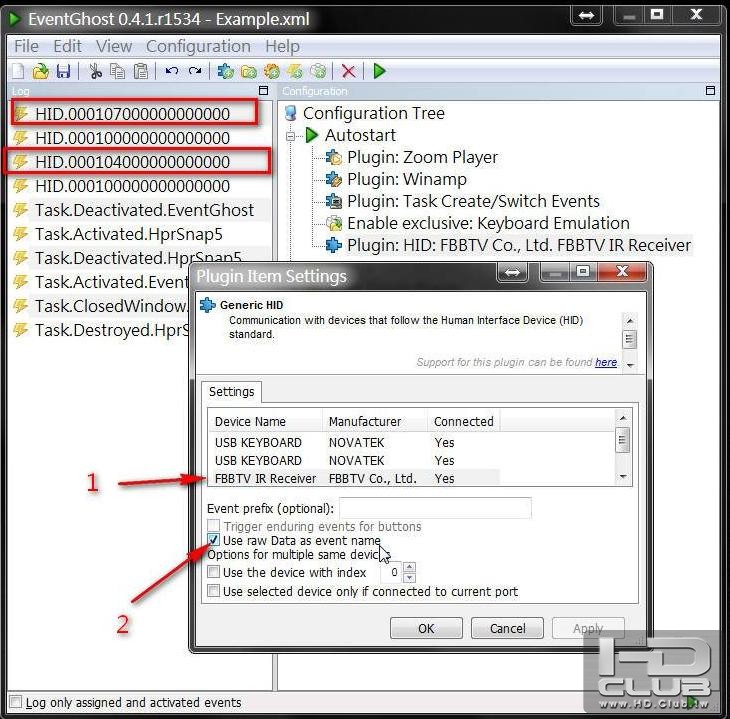
Task: Click the Copy toolbar icon
Action: tap(117, 71)
